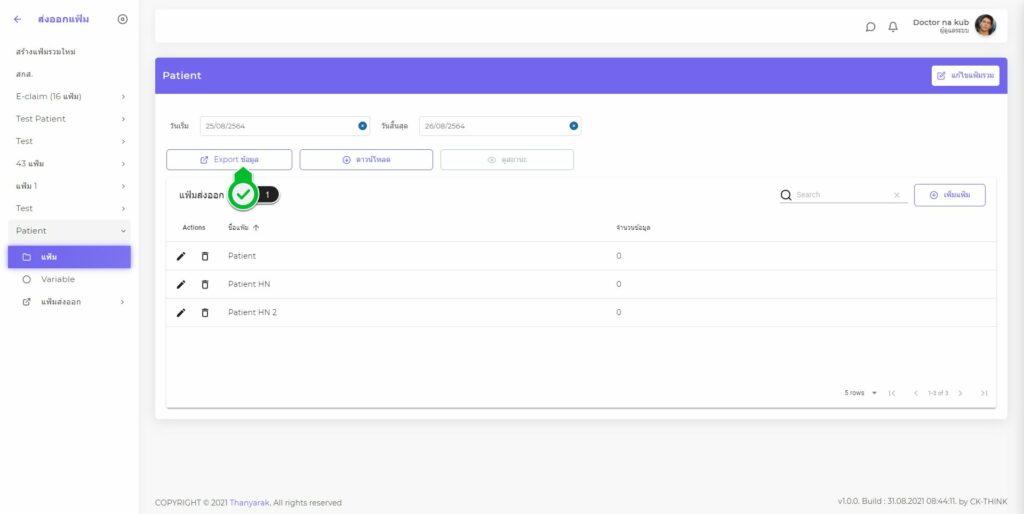The width and height of the screenshot is (1024, 514).
Task: Open the Test Patient sidebar menu item
Action: [68, 118]
